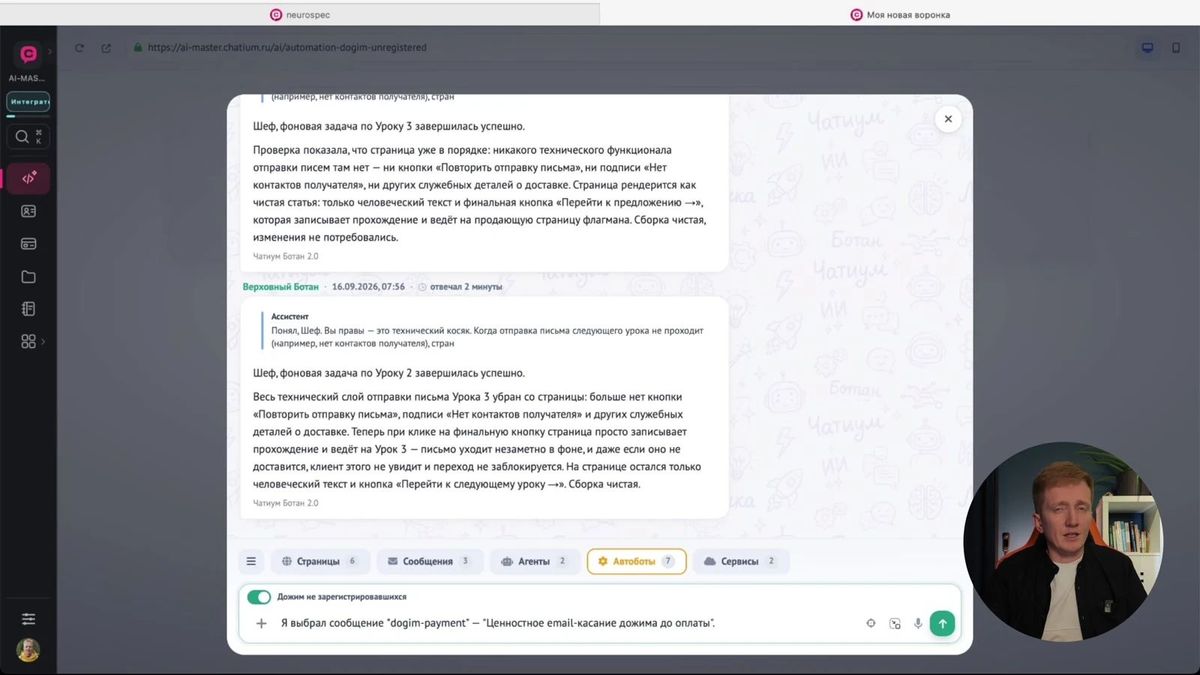The height and width of the screenshot is (675, 1200).
Task: Click the Урок 2 завершилась успешно line
Action: pyautogui.click(x=389, y=373)
